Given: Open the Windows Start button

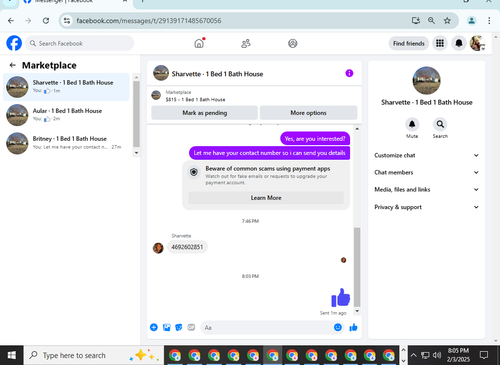Looking at the screenshot, I should [x=11, y=355].
